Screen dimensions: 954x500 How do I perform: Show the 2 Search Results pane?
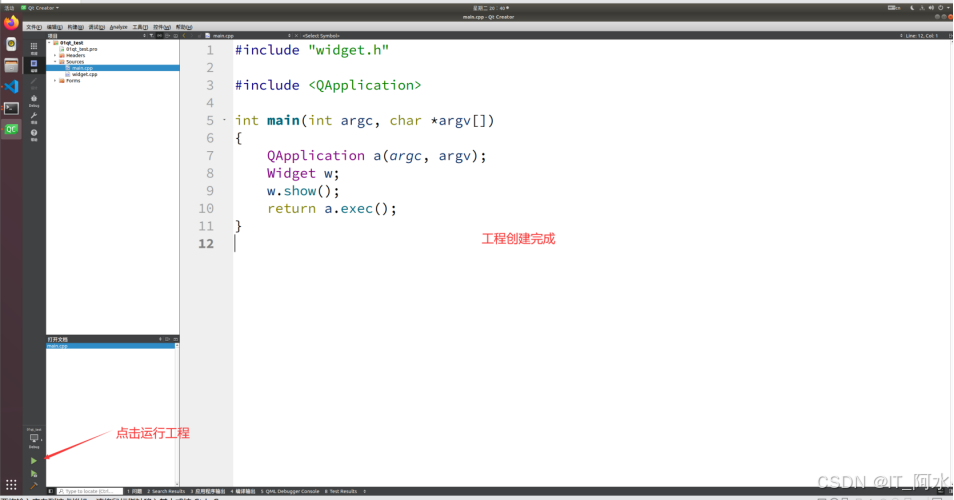(165, 491)
